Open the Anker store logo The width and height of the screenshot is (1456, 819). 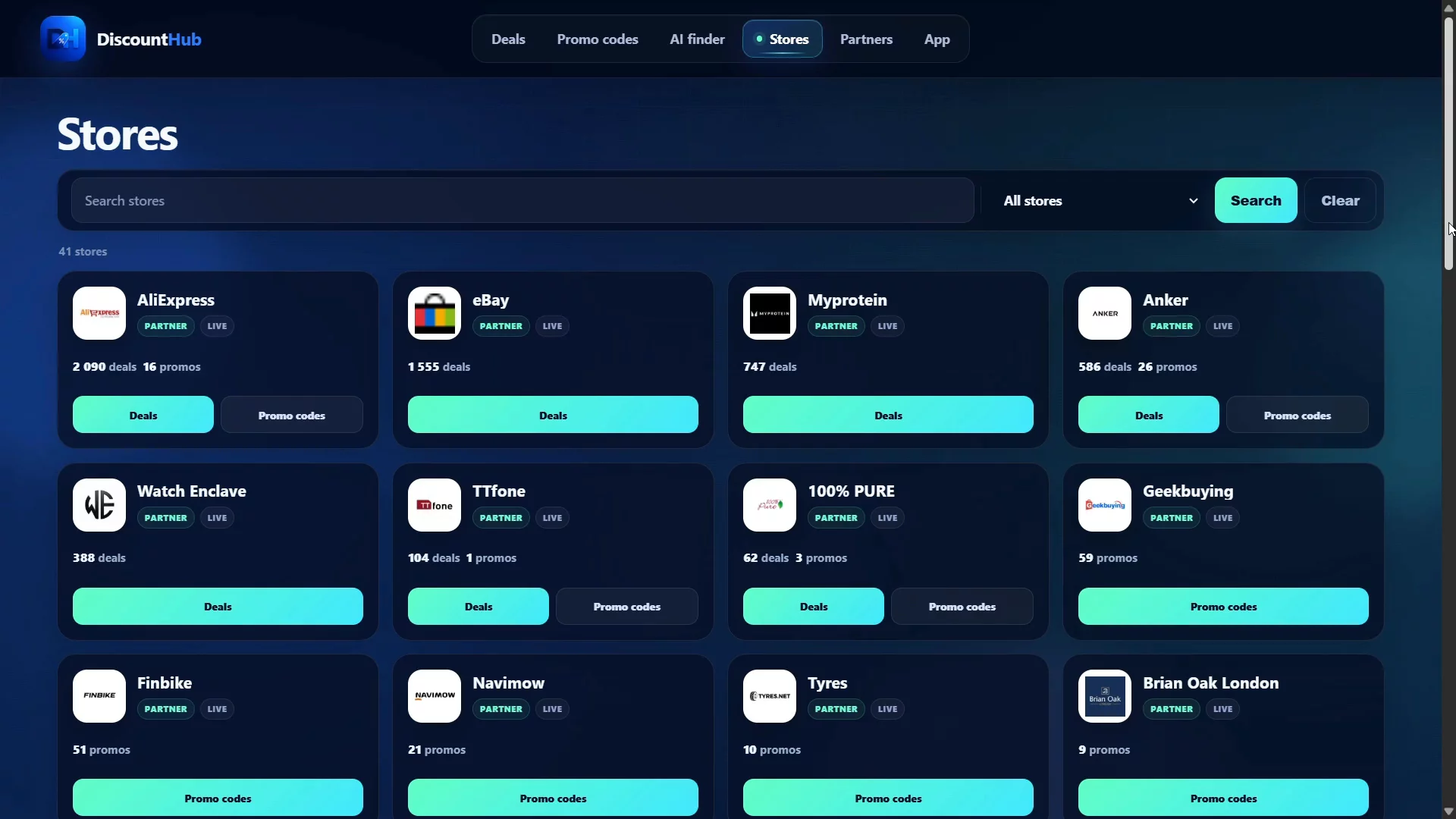point(1105,313)
